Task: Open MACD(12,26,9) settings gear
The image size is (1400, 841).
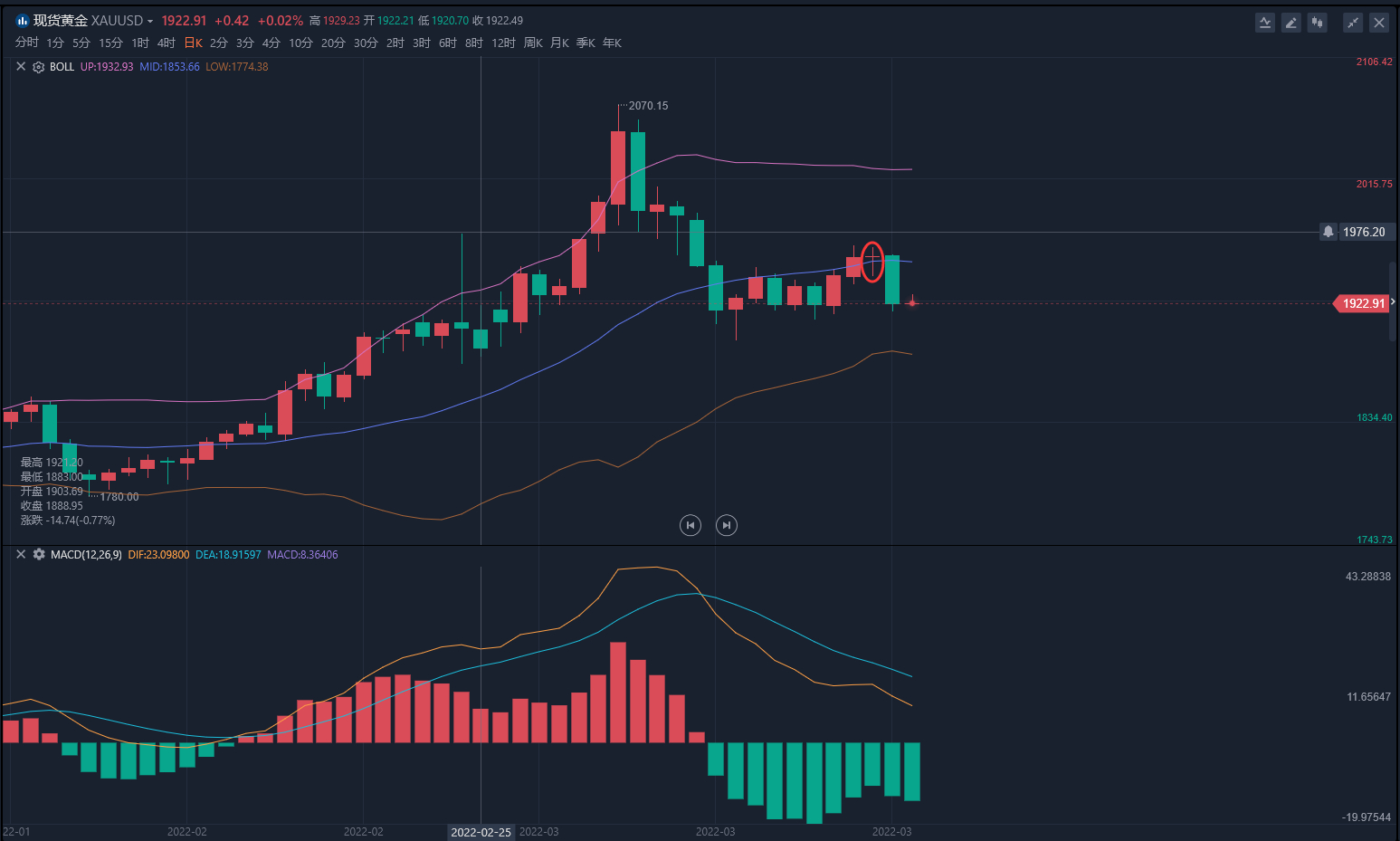Action: coord(39,554)
